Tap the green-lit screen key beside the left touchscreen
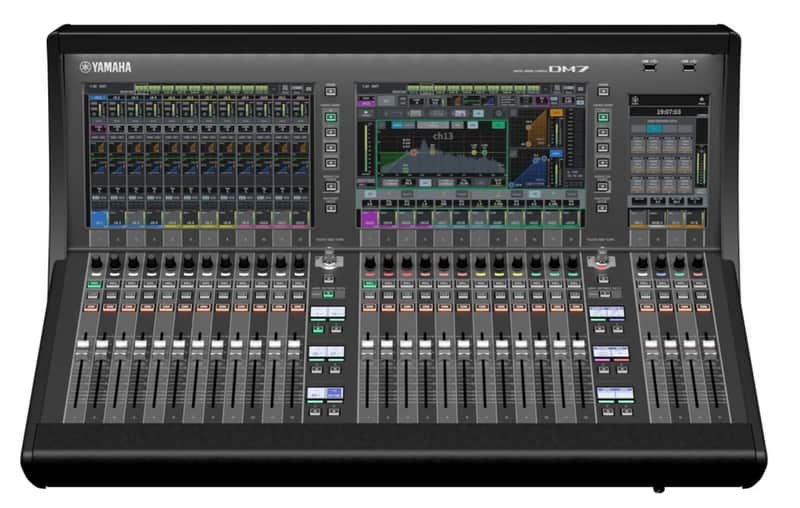 (x=331, y=117)
